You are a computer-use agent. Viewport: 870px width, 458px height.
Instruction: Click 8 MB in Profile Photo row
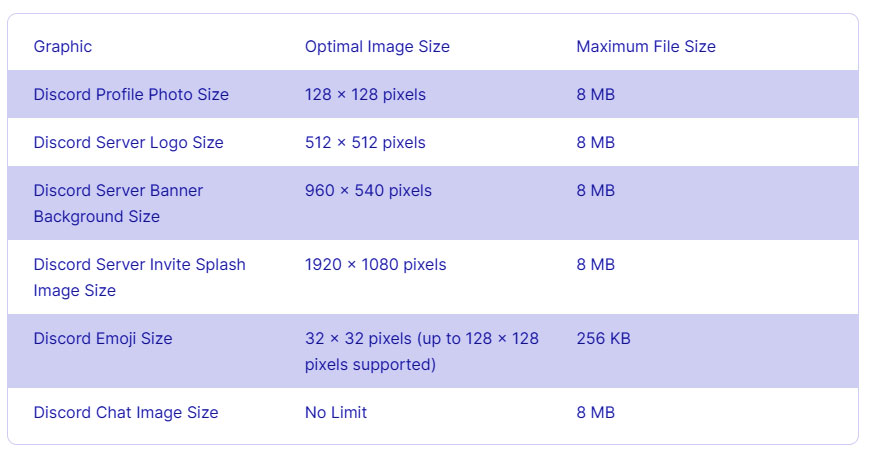595,94
